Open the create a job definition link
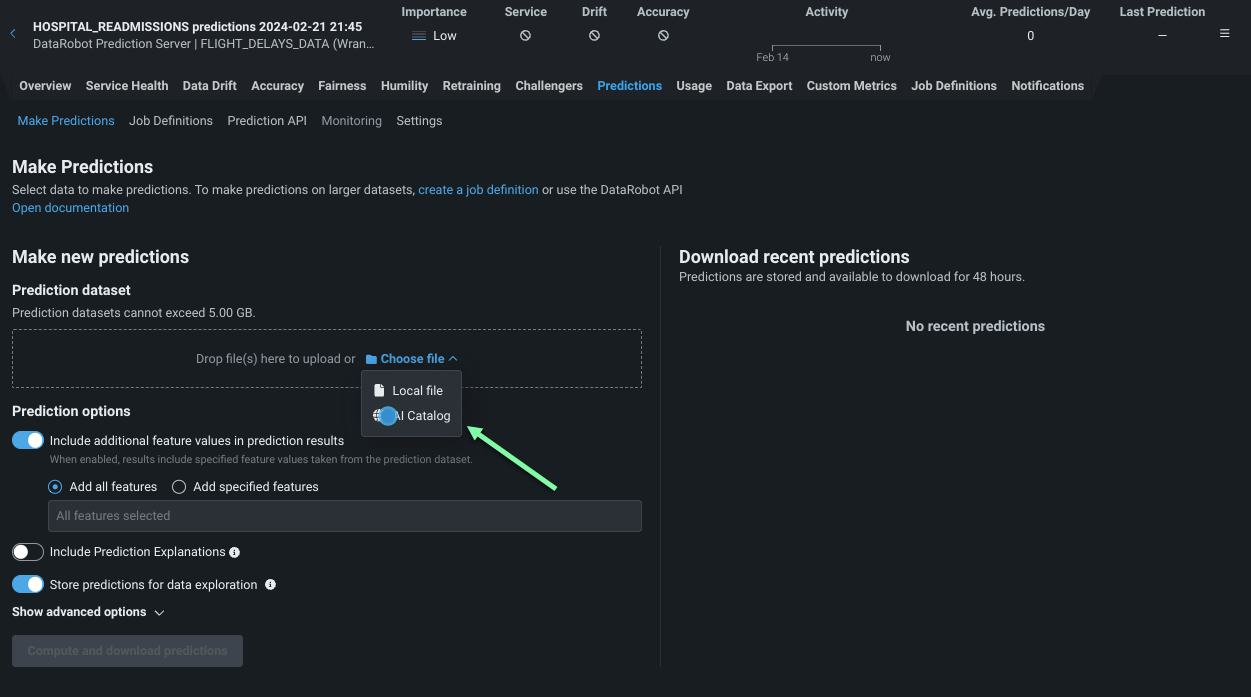The height and width of the screenshot is (697, 1251). point(478,190)
